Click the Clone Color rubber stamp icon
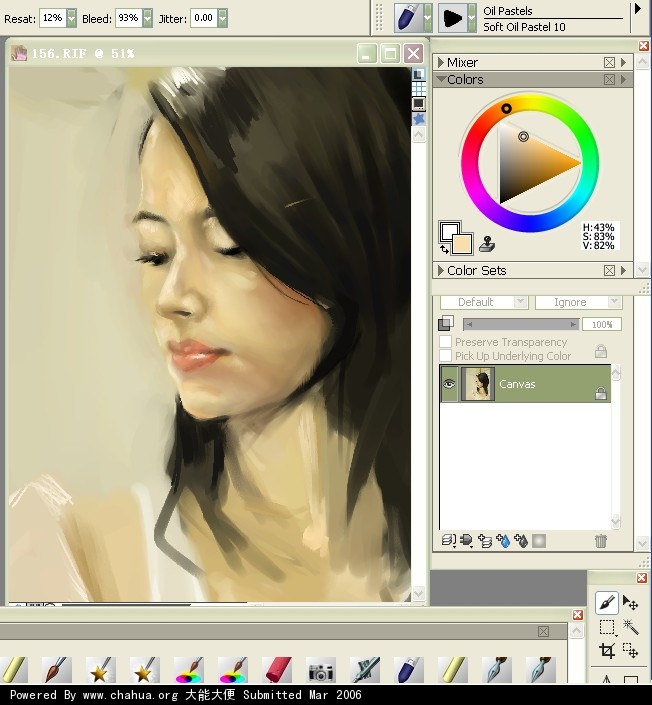652x705 pixels. click(487, 244)
